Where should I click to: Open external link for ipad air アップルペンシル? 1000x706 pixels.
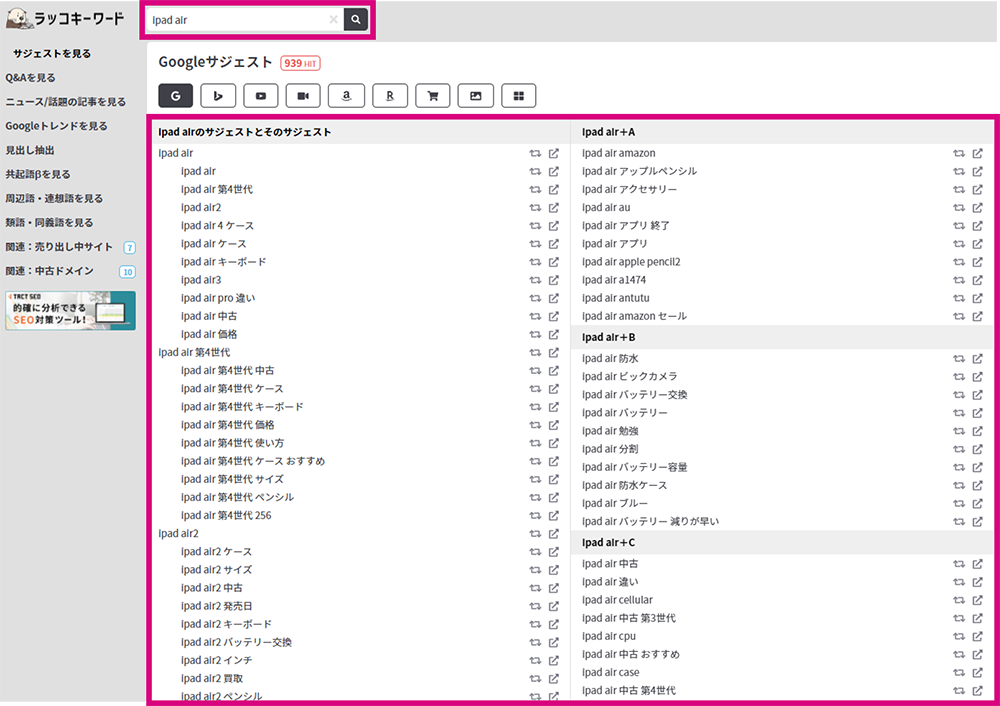point(977,172)
